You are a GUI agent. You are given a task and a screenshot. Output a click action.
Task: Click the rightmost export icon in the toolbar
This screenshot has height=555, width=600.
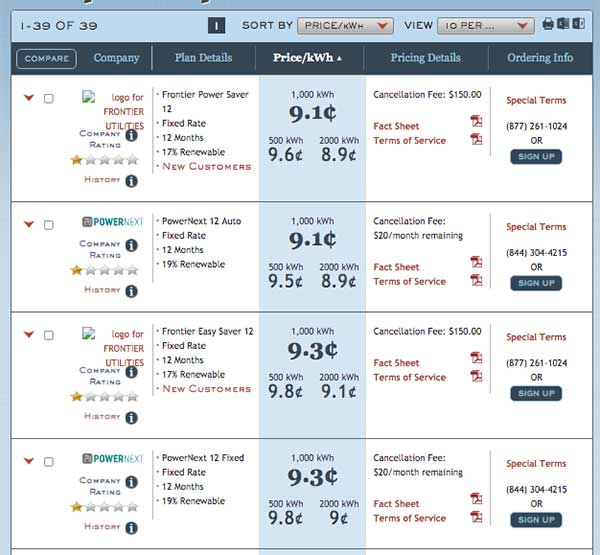tap(578, 23)
